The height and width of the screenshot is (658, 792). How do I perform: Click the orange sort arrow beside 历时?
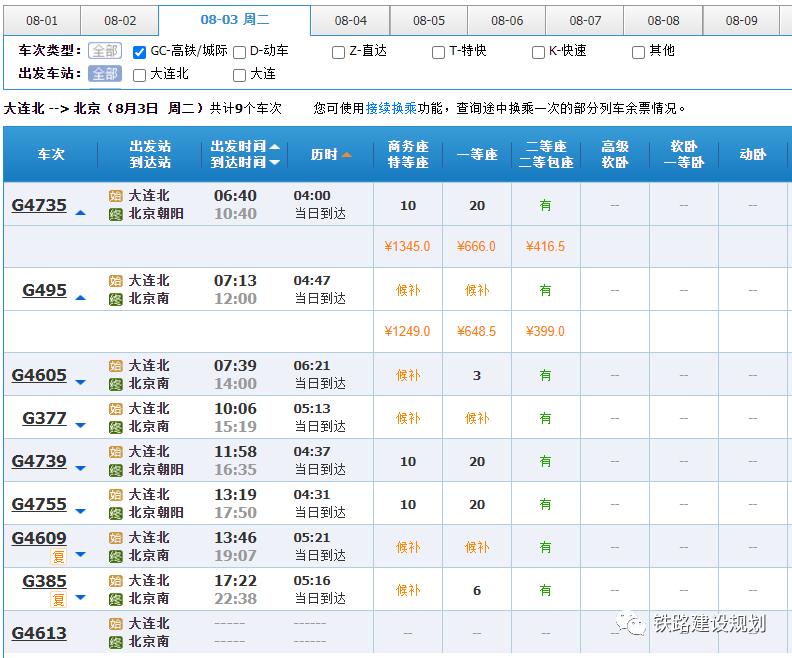[346, 155]
